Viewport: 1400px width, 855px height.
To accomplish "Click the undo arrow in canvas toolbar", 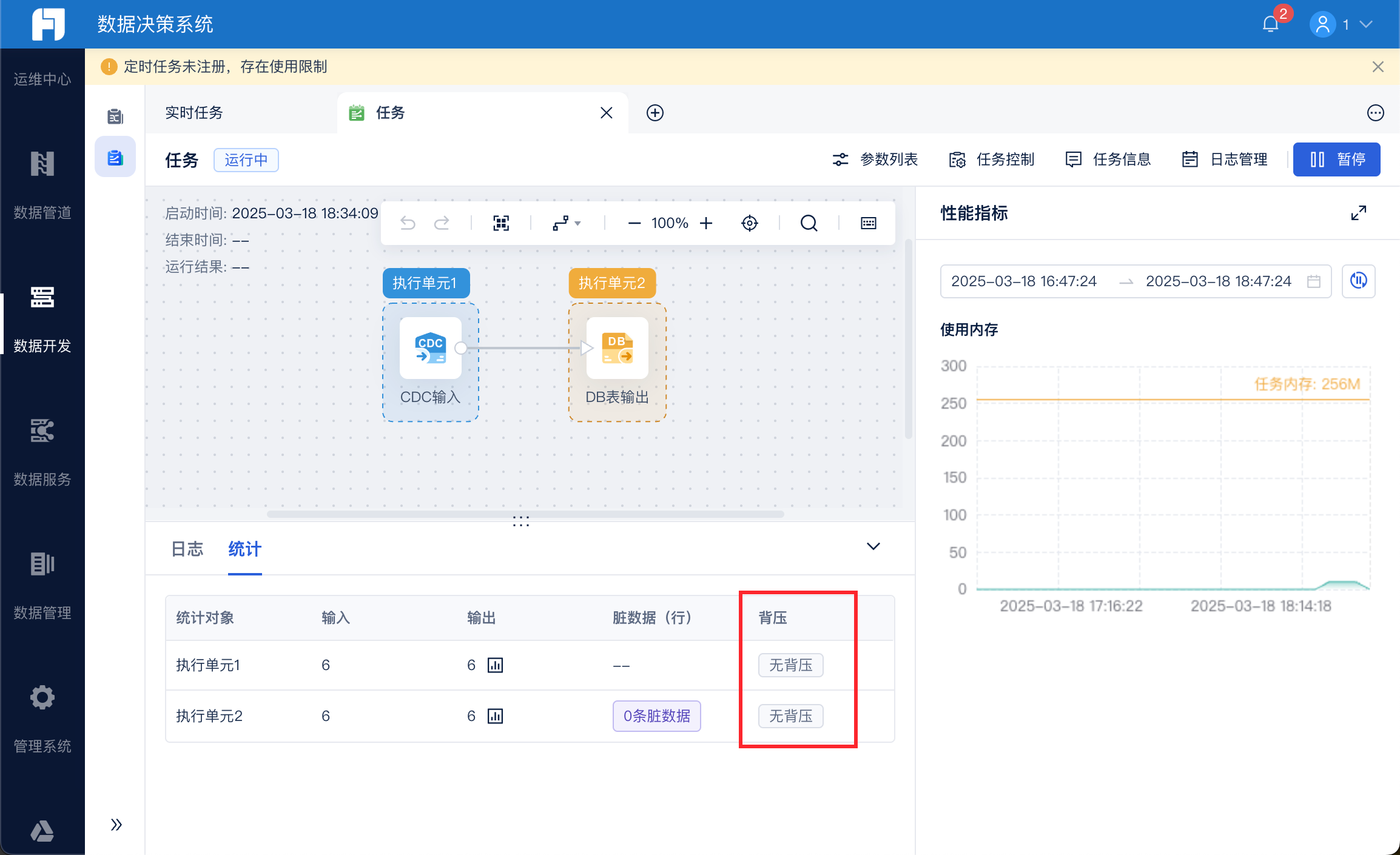I will coord(408,223).
